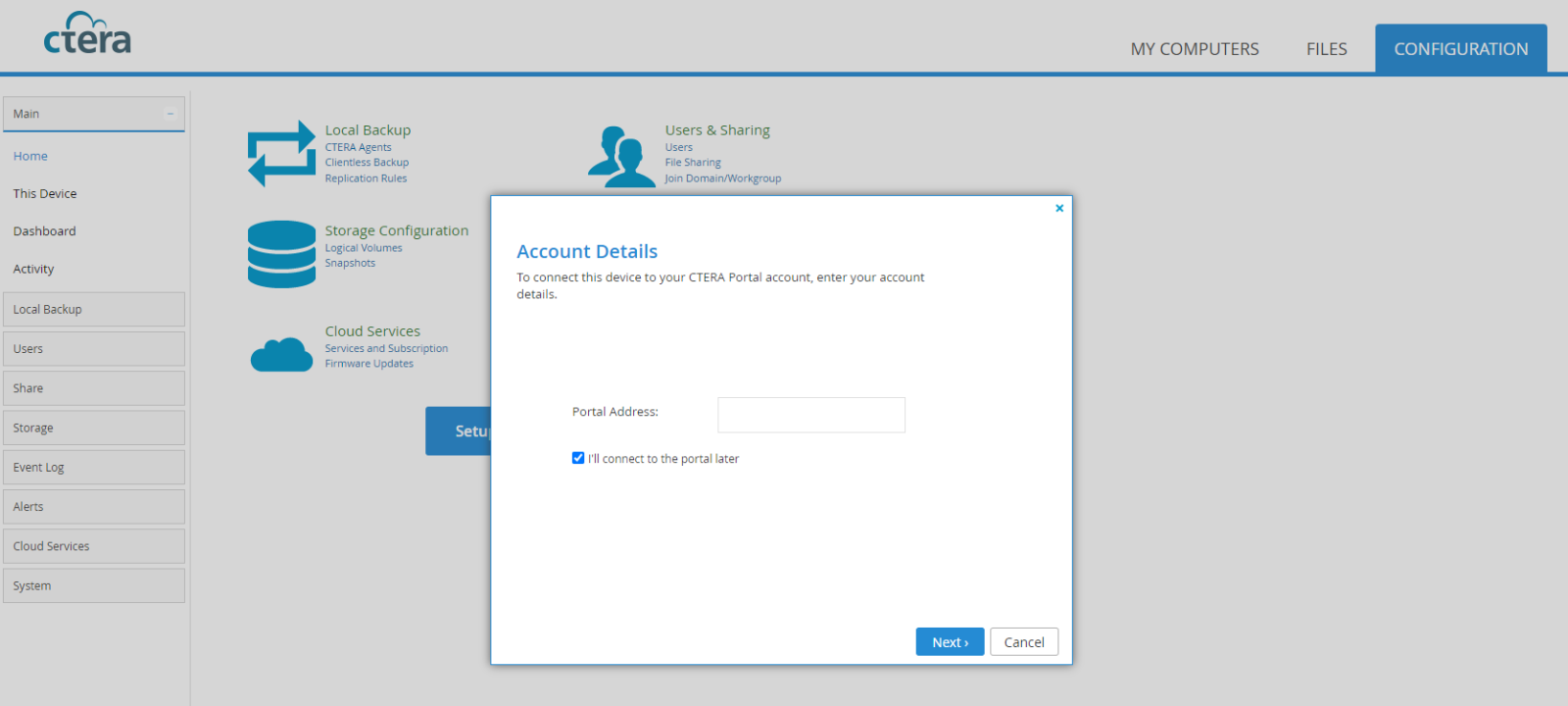This screenshot has height=706, width=1568.
Task: Toggle 'I'll connect to the portal later' checkbox
Action: coord(578,458)
